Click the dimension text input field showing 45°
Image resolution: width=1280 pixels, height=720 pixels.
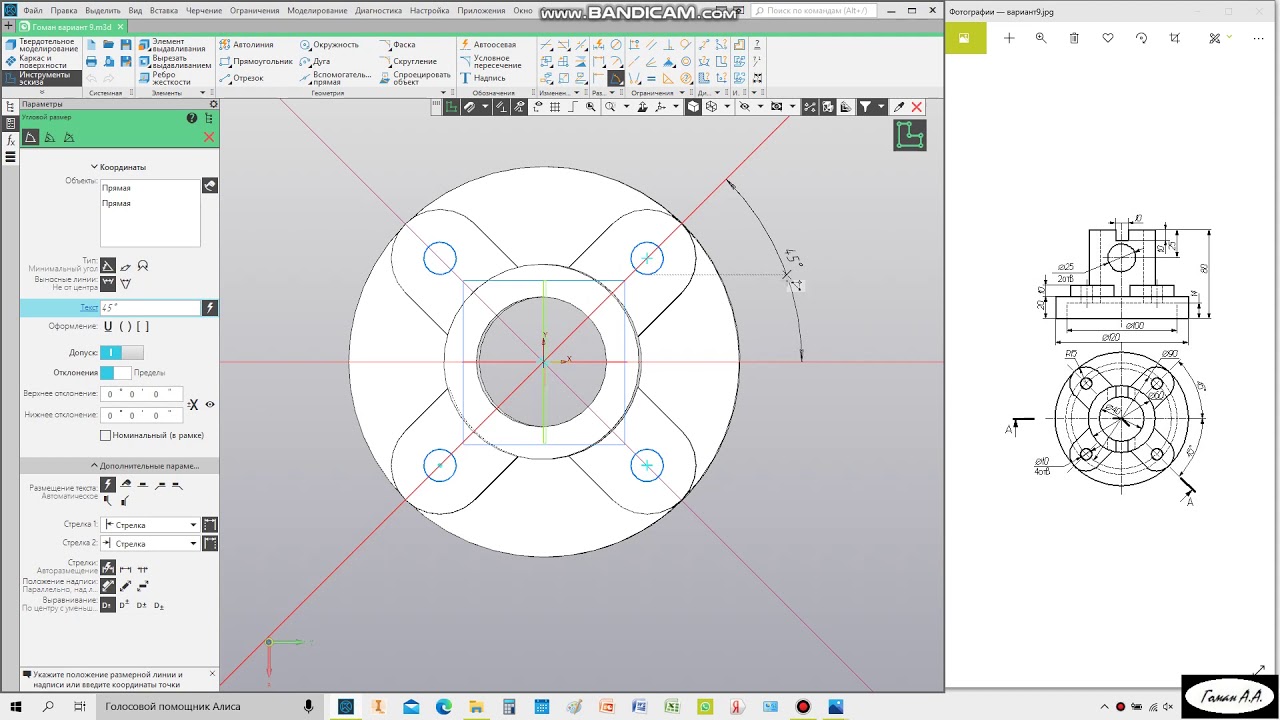click(x=150, y=308)
